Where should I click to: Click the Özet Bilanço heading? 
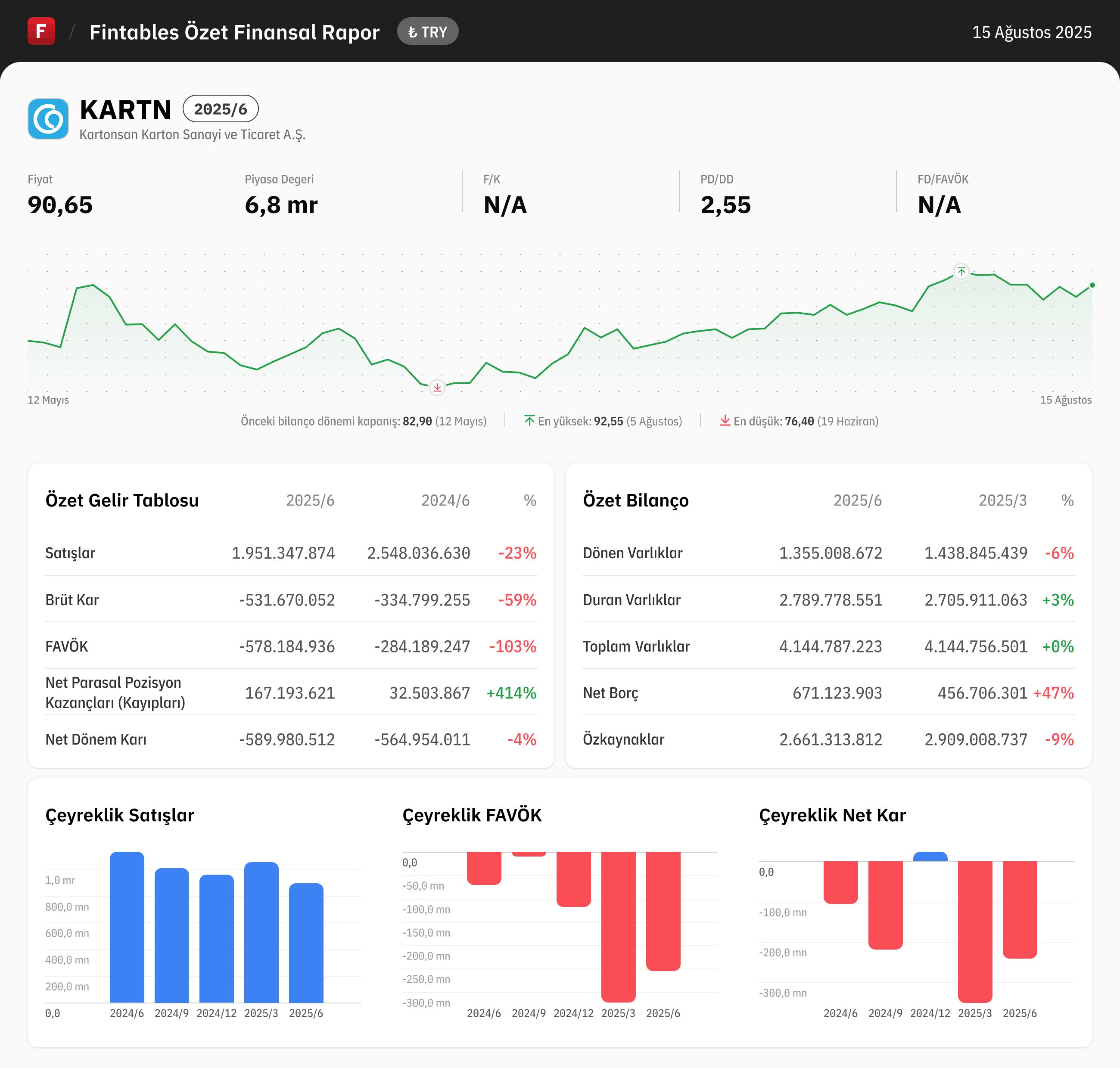coord(635,500)
